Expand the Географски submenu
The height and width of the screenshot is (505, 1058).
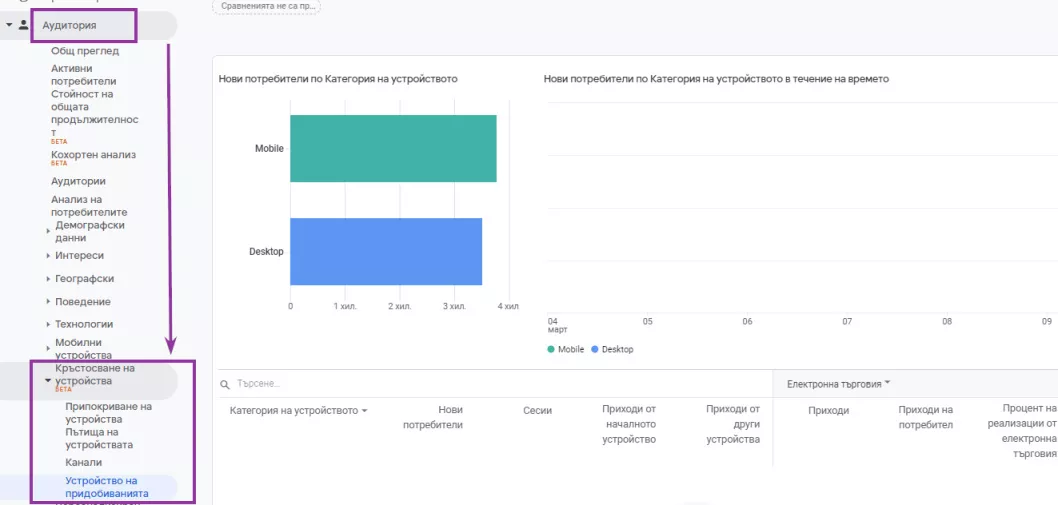49,279
